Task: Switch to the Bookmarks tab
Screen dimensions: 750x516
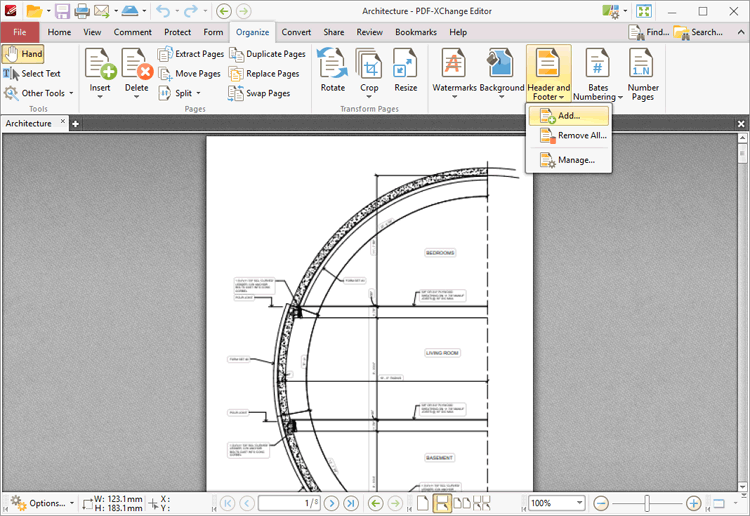Action: [x=416, y=32]
